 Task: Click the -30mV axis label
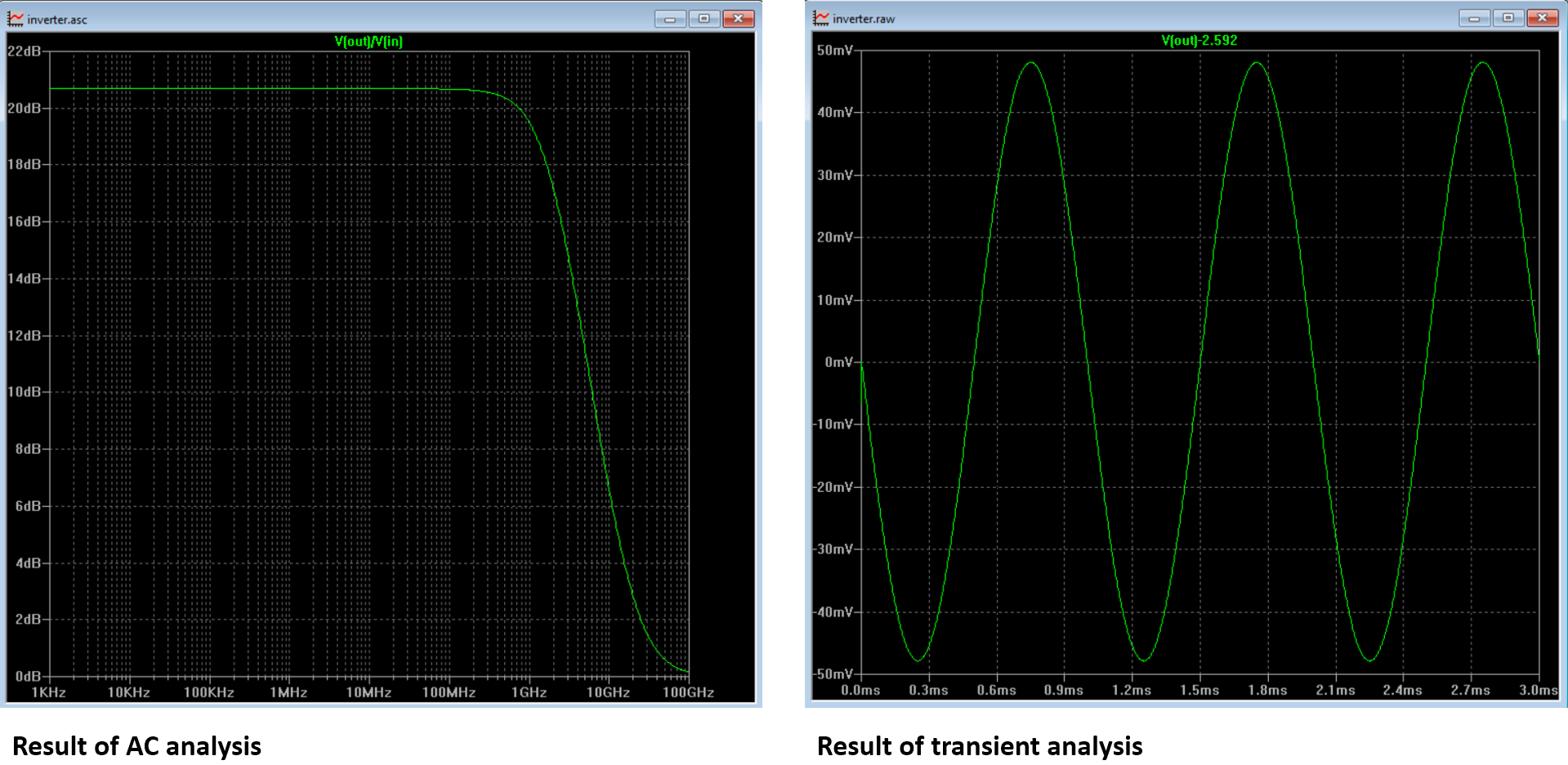point(833,548)
